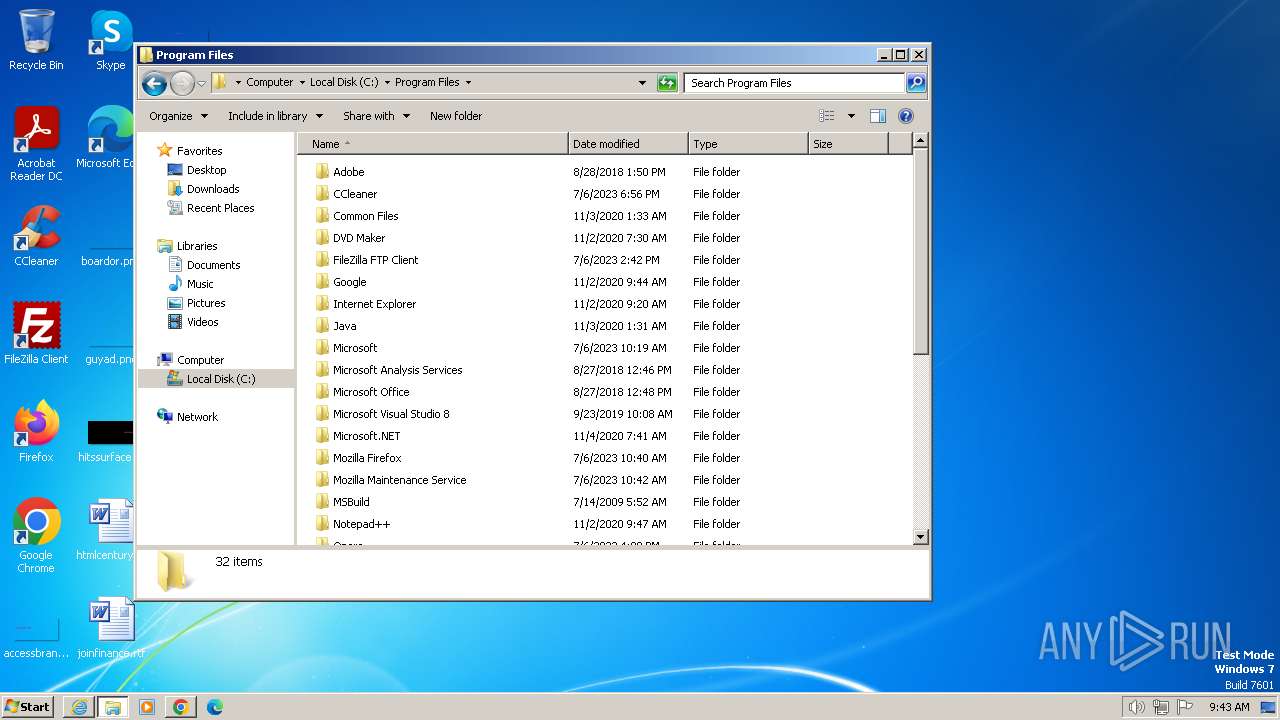Select the Notepad++ folder icon
1280x720 pixels.
pyautogui.click(x=322, y=523)
